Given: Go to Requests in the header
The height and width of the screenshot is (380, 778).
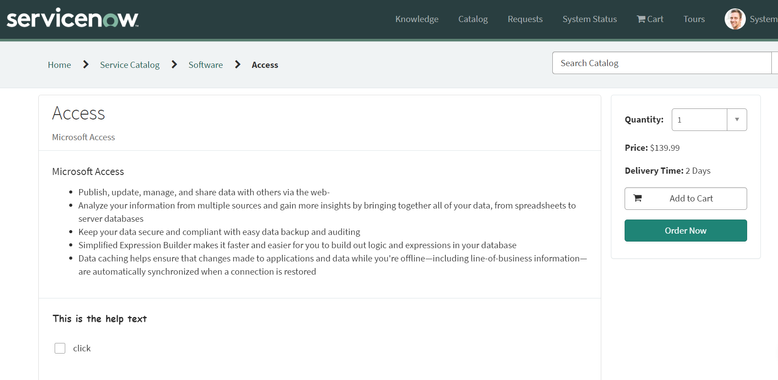Looking at the screenshot, I should point(525,19).
